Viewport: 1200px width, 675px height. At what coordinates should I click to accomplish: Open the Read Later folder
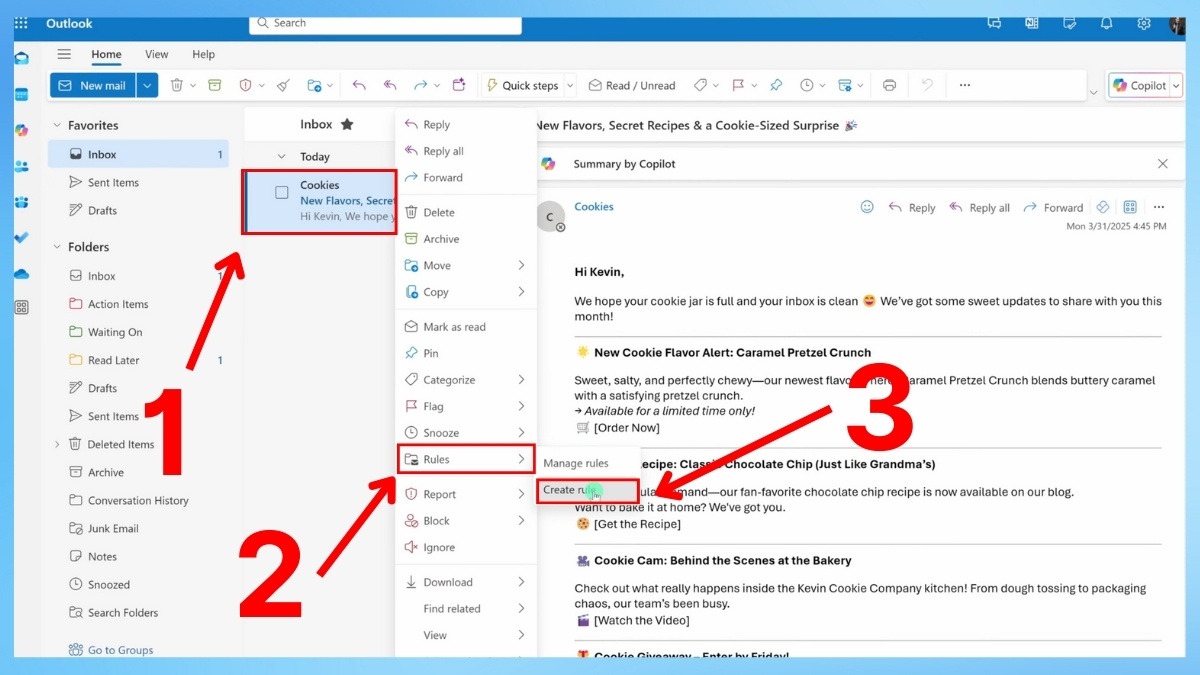click(114, 360)
